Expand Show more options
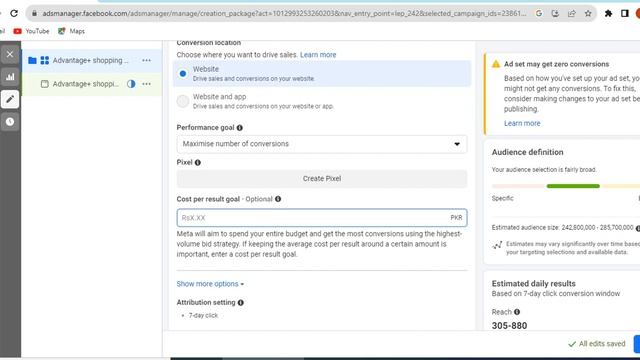640x360 pixels. click(x=210, y=284)
